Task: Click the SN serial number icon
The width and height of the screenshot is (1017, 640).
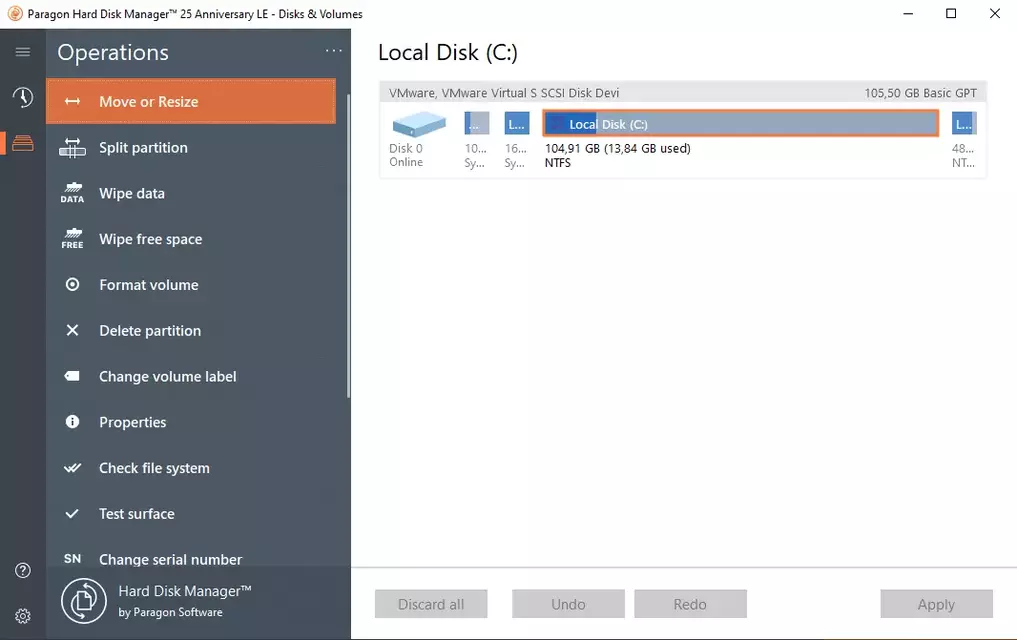Action: (x=73, y=558)
